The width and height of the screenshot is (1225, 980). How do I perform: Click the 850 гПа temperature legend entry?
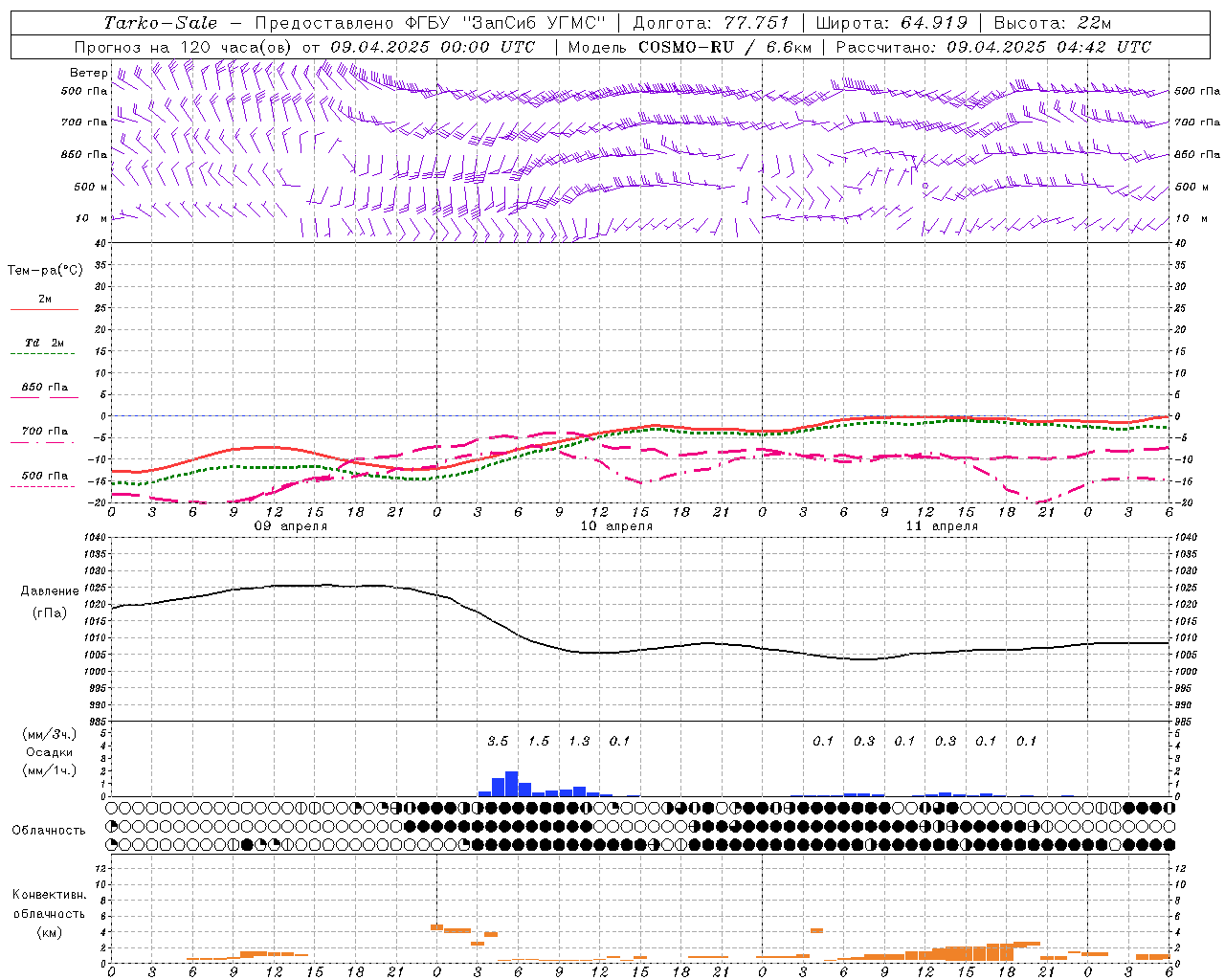point(44,388)
